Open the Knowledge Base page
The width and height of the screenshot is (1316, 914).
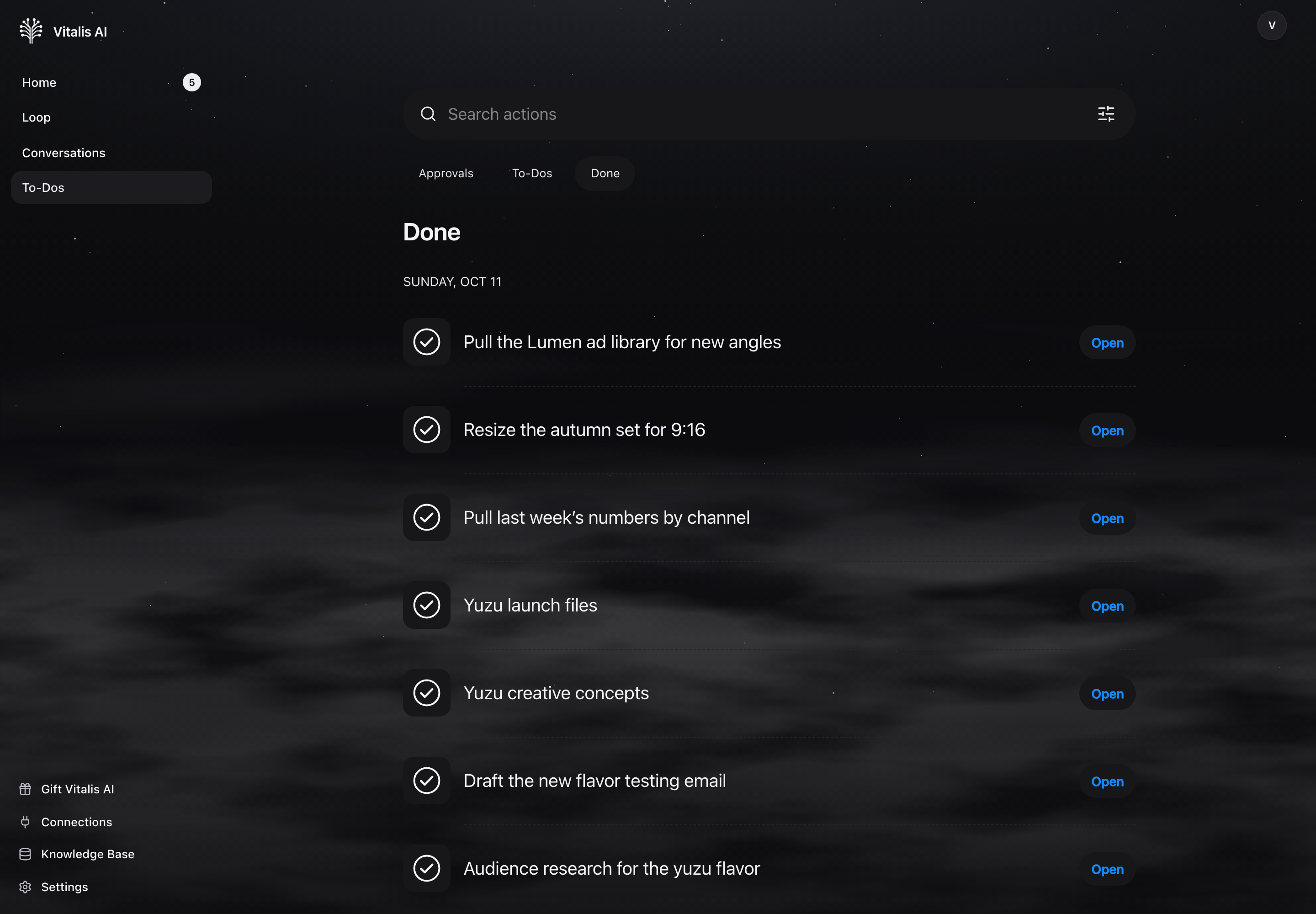click(x=88, y=854)
